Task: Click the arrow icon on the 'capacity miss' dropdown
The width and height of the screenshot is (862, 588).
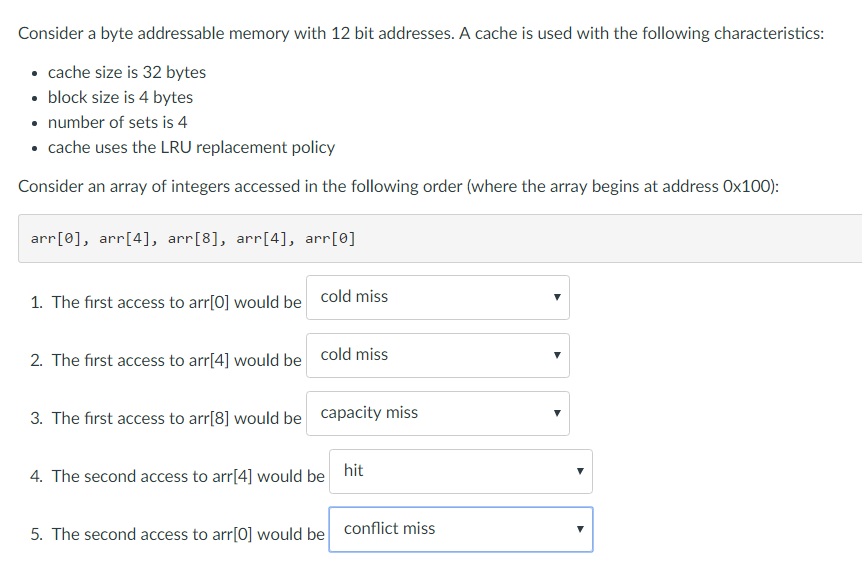Action: click(556, 413)
